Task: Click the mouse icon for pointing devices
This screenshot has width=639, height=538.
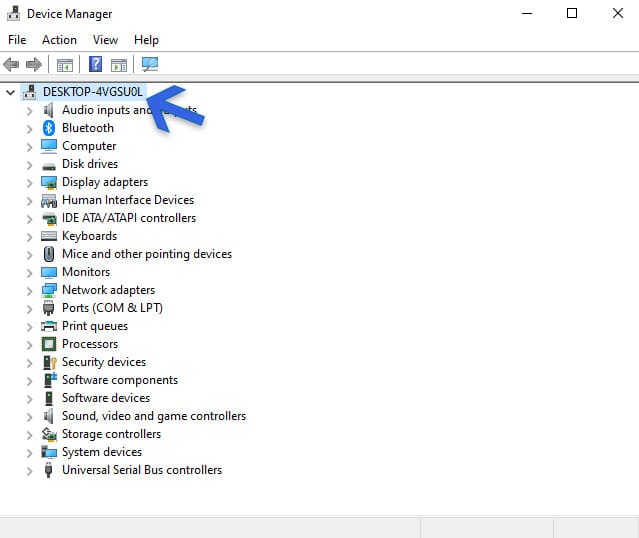Action: 49,254
